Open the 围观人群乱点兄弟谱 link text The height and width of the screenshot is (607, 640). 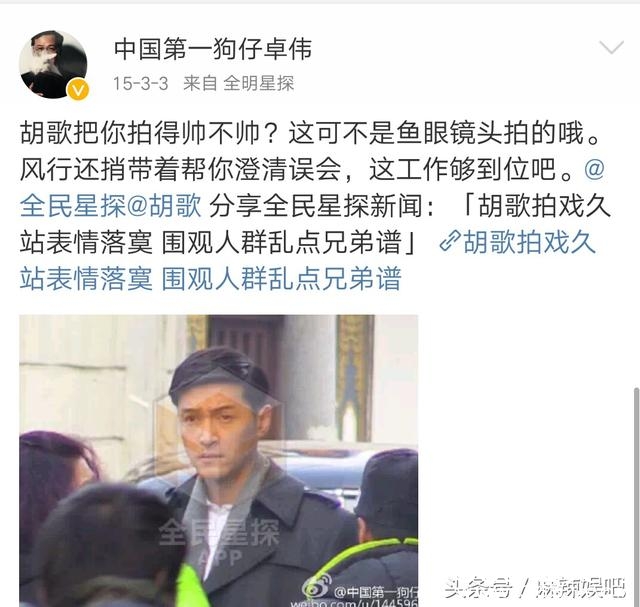pos(281,279)
